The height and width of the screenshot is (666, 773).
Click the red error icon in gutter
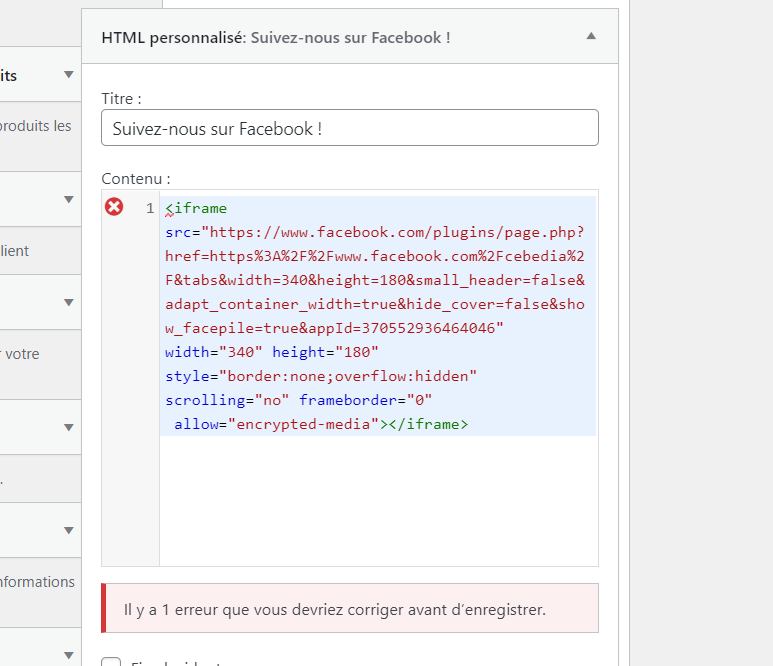click(114, 207)
